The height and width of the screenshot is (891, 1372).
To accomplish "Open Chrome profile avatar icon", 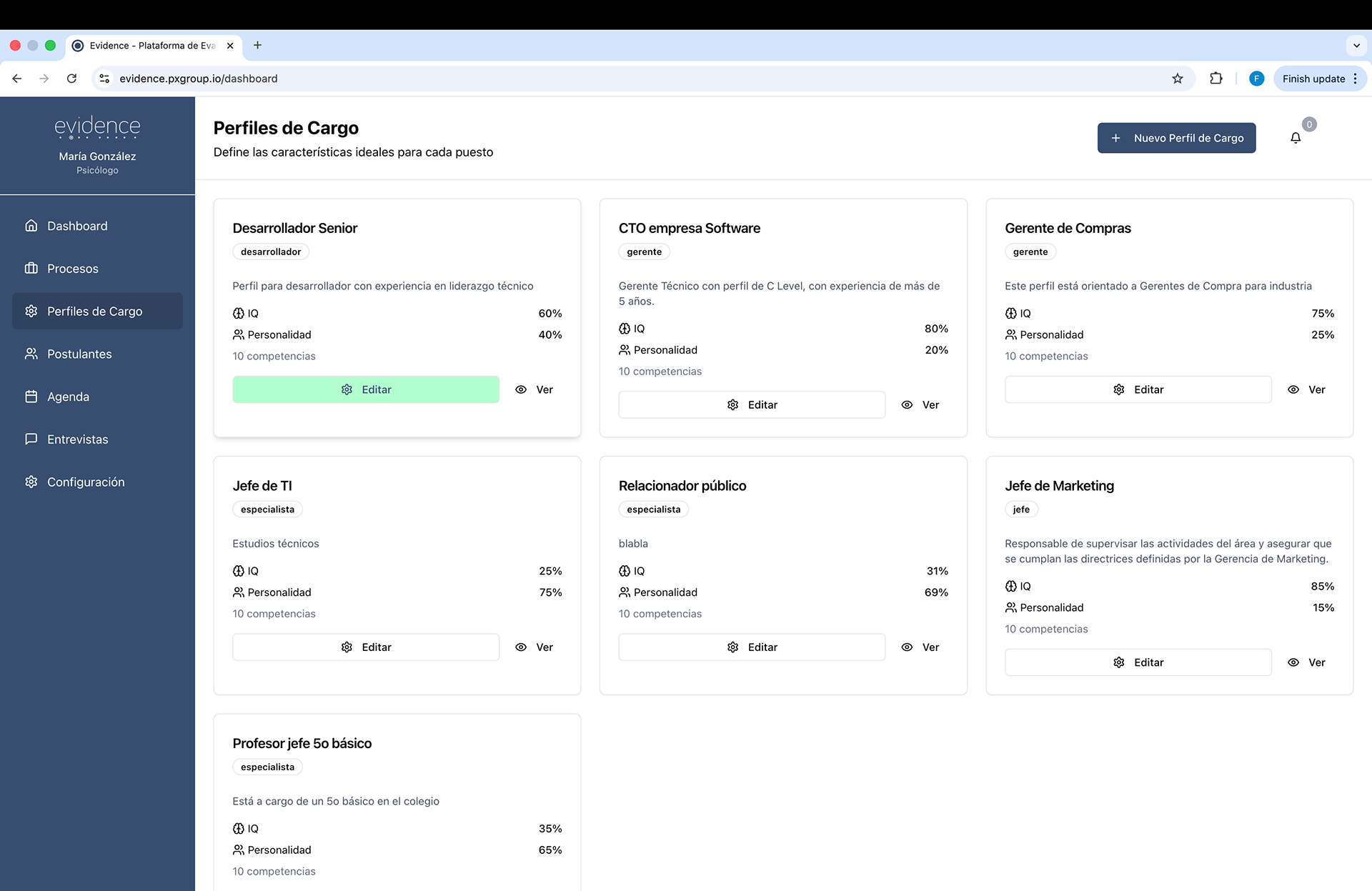I will (x=1256, y=79).
